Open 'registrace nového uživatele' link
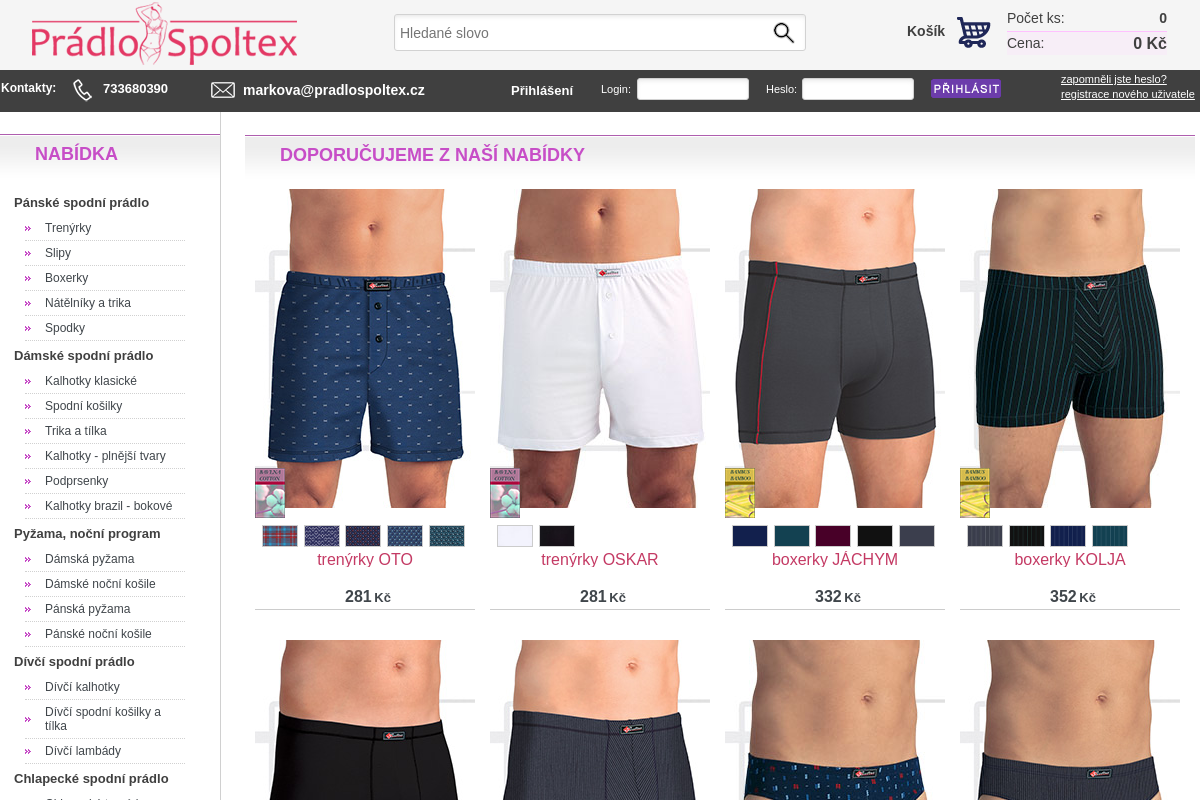Viewport: 1200px width, 800px height. tap(1128, 94)
